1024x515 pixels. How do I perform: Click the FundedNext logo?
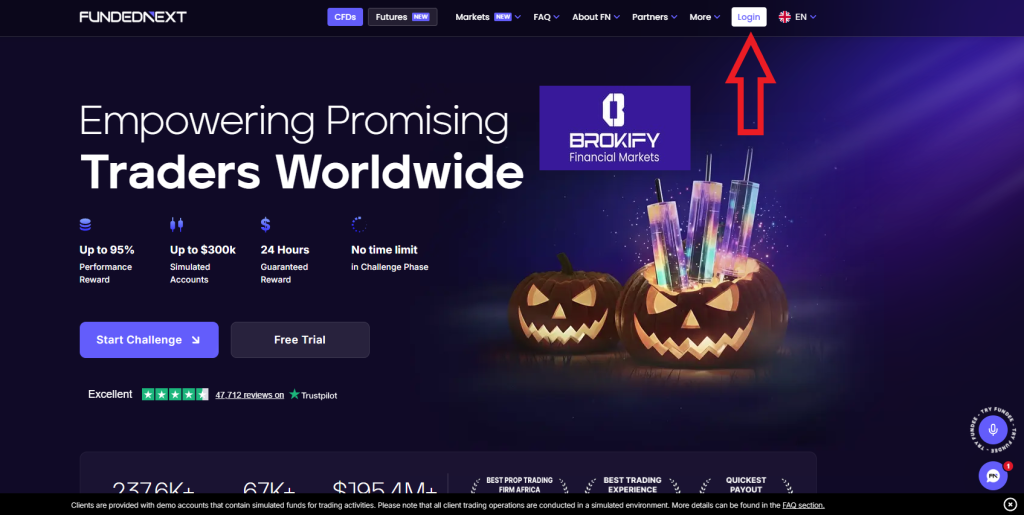pos(133,17)
